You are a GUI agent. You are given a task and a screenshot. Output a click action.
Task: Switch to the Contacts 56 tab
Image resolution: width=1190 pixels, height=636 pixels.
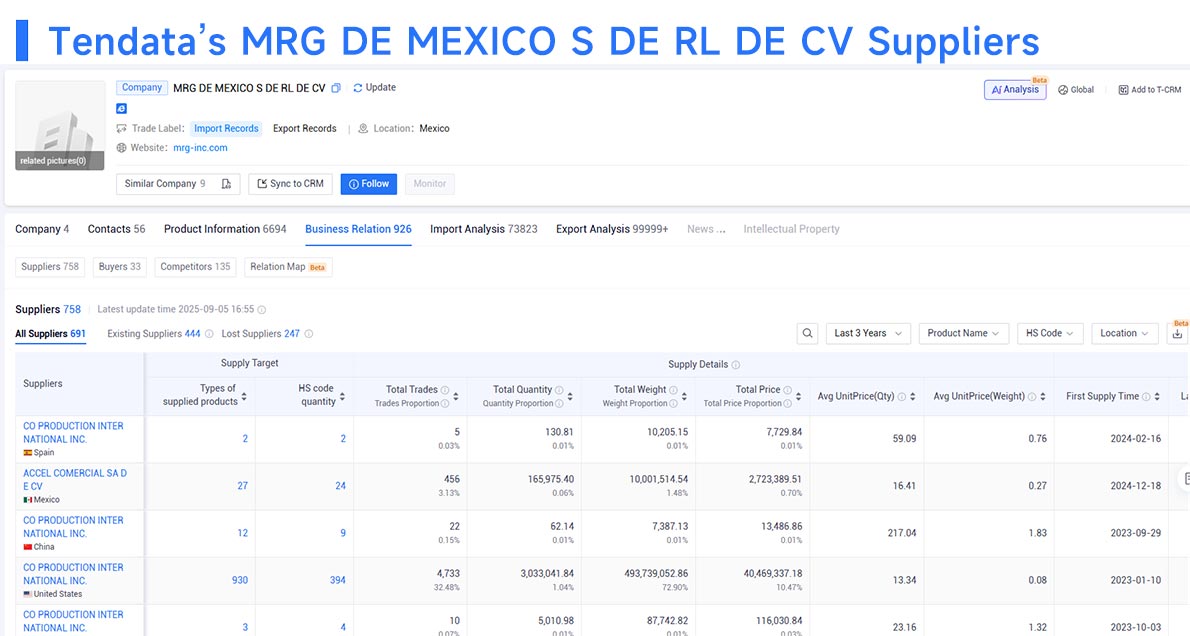tap(116, 229)
